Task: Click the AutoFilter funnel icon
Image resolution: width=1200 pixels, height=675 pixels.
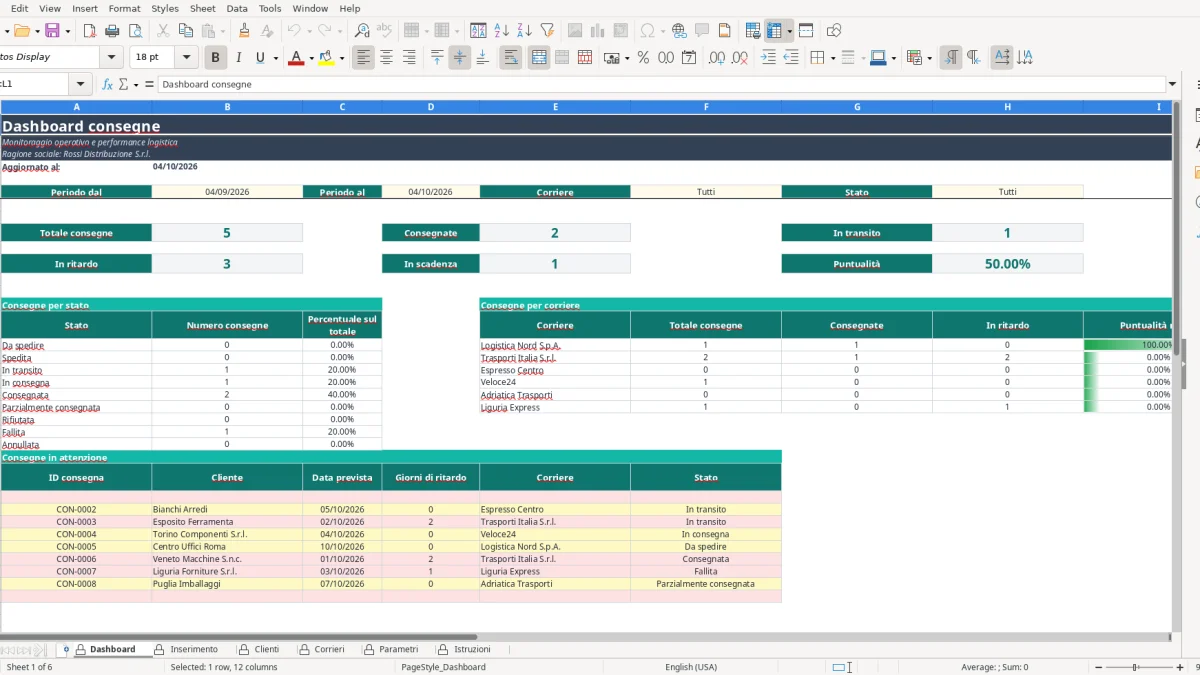Action: [547, 31]
